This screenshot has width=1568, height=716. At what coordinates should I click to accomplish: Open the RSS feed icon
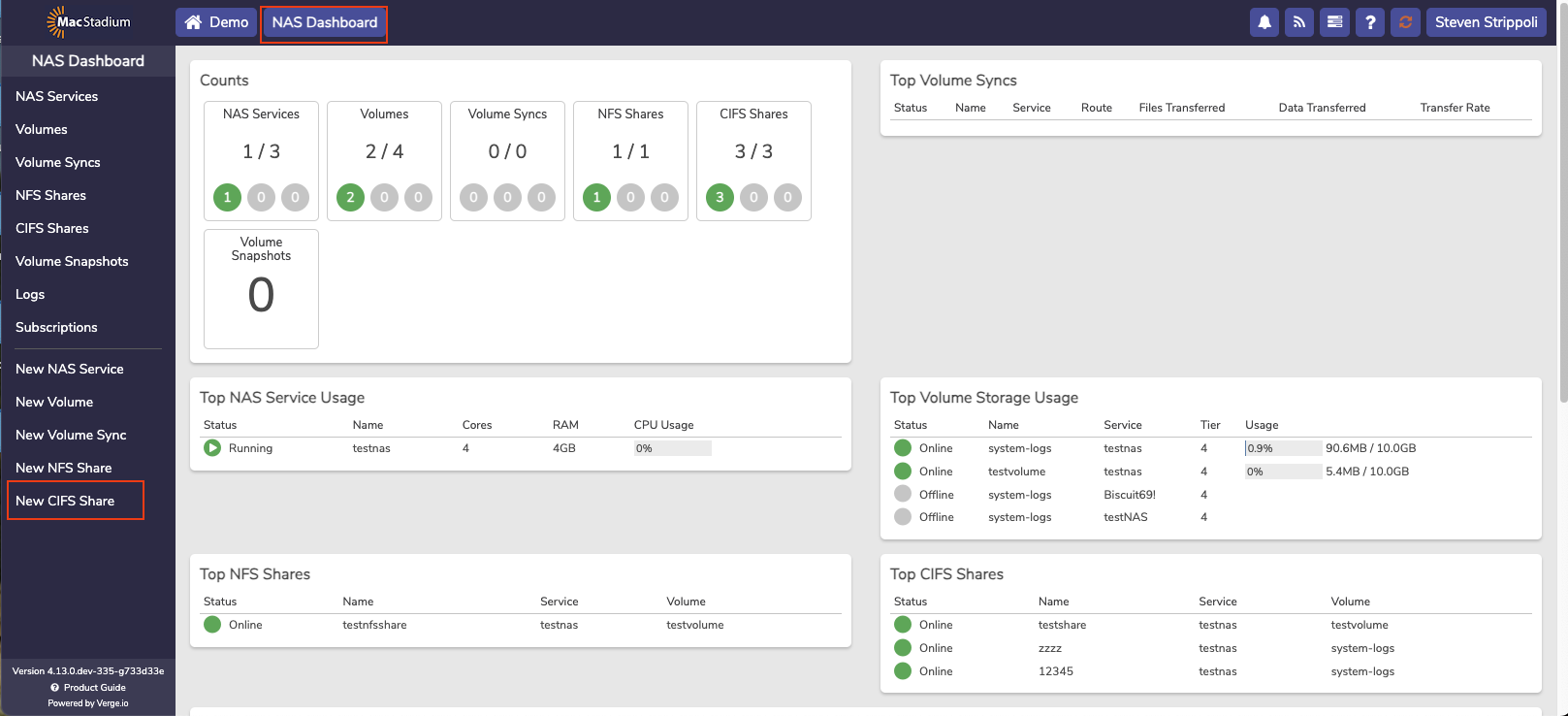point(1299,22)
